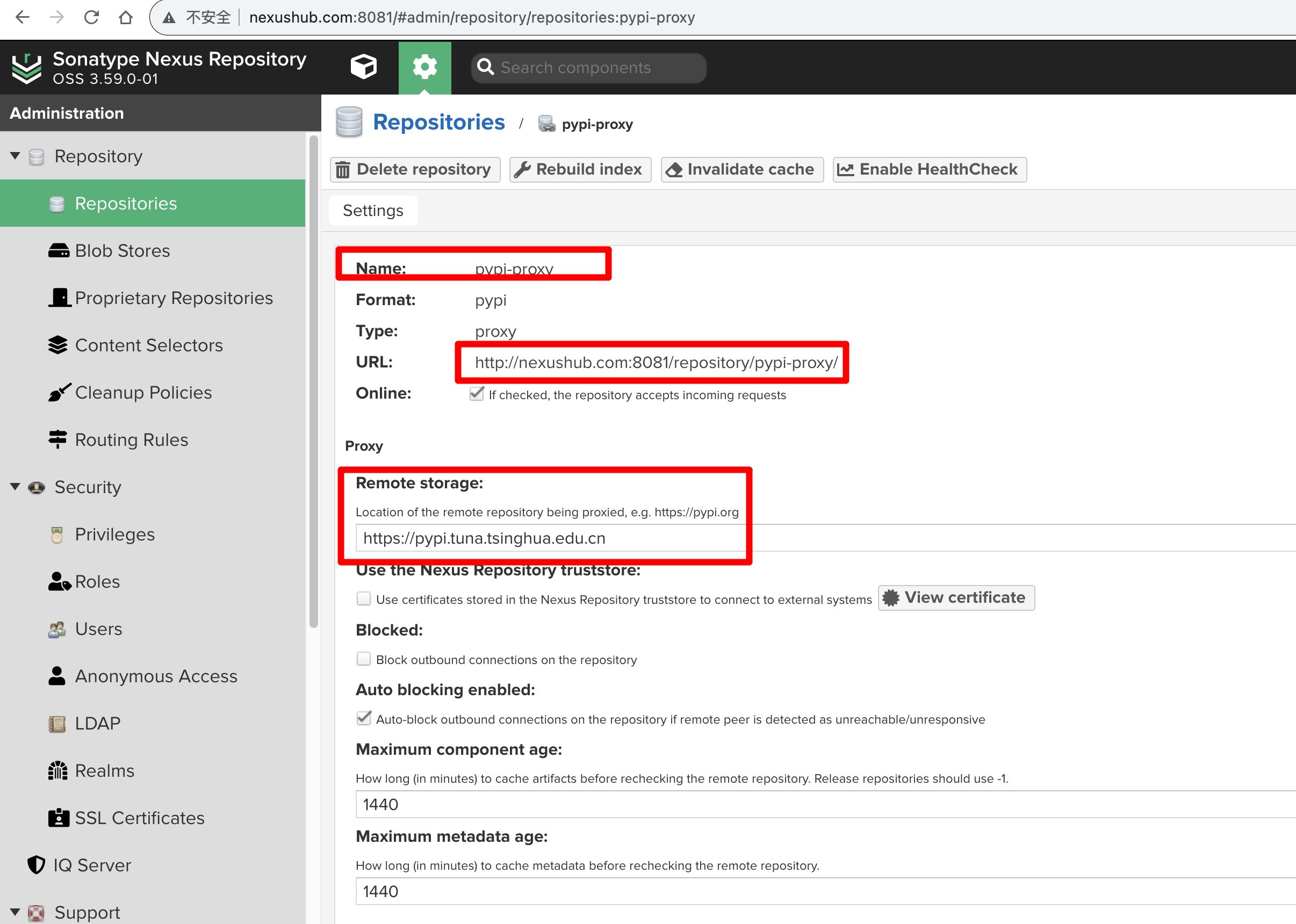Check Block outbound connections checkbox
The height and width of the screenshot is (924, 1296).
click(364, 659)
